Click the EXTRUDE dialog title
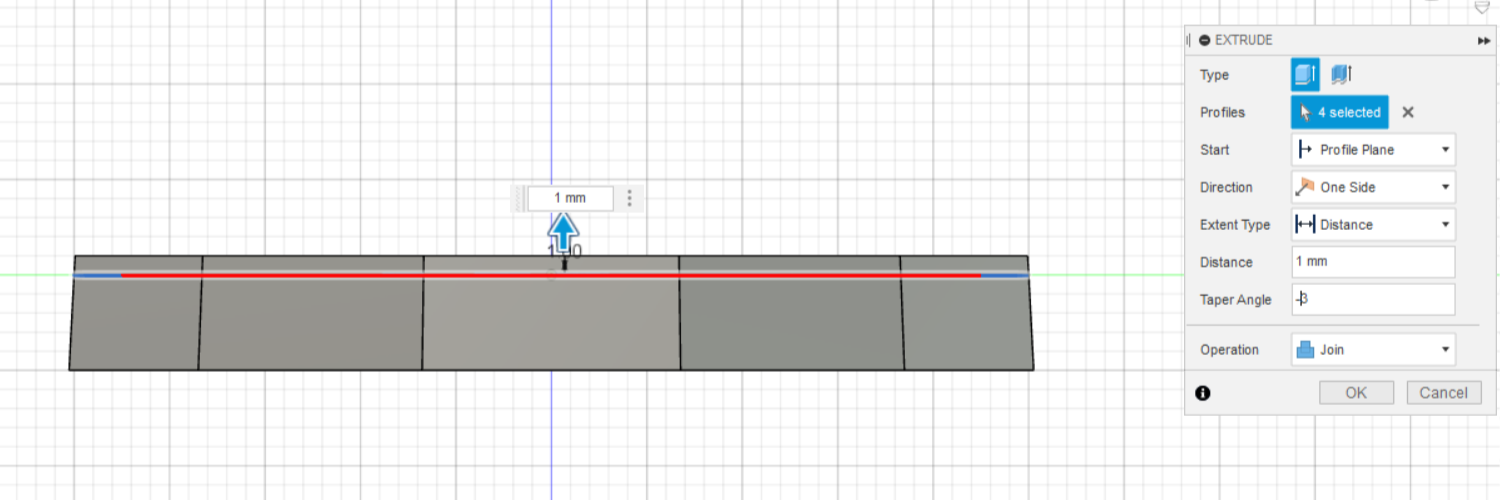1500x500 pixels. 1243,40
